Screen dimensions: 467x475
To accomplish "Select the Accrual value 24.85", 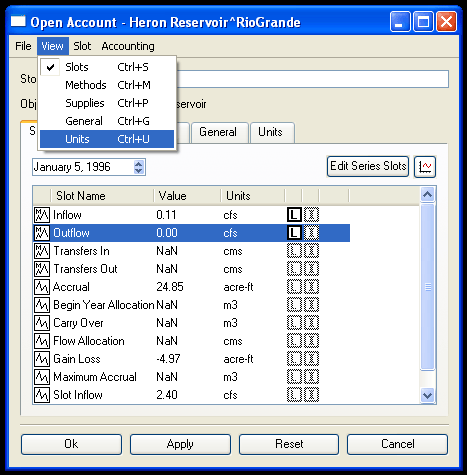I will click(170, 287).
